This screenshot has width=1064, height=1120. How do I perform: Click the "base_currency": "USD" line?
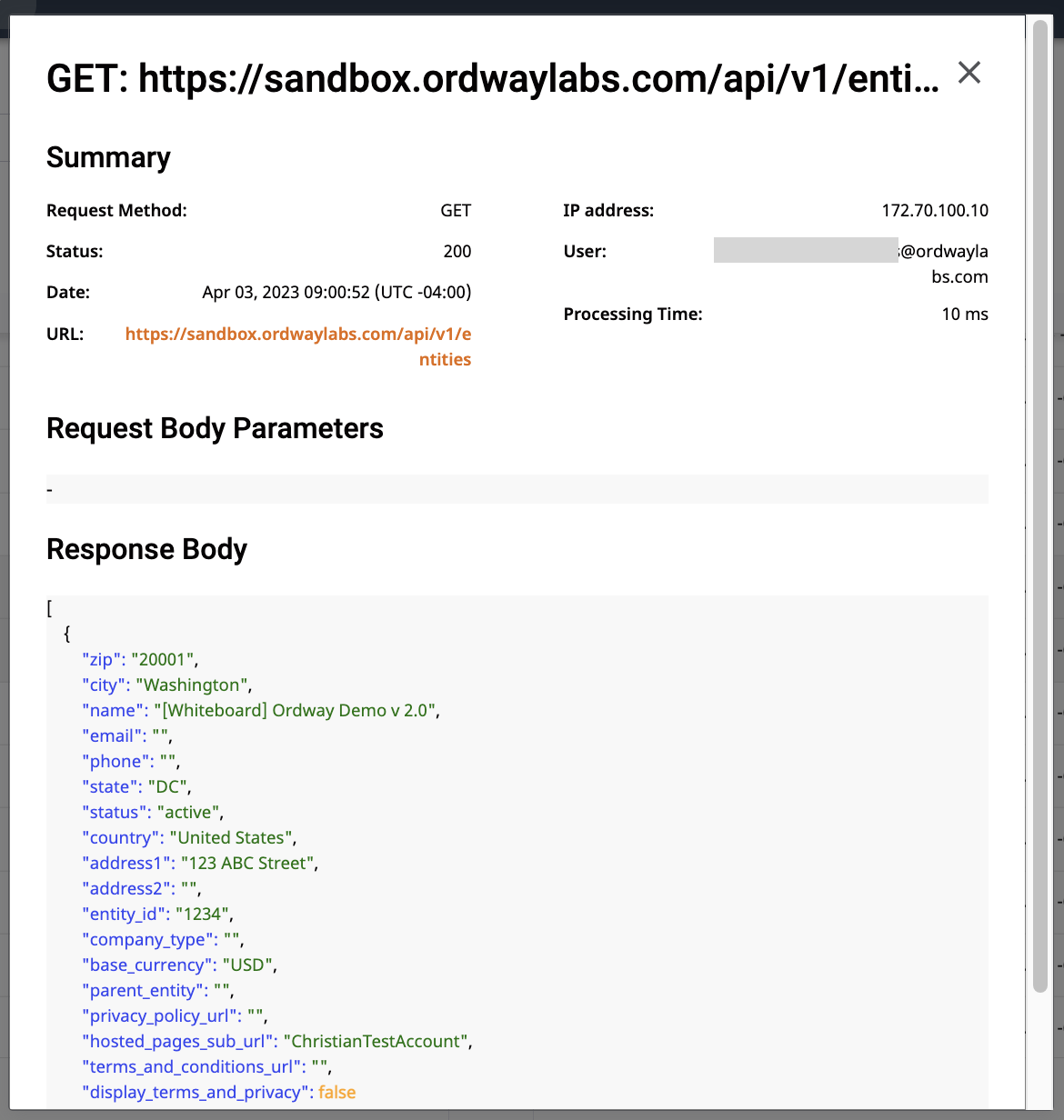[179, 965]
